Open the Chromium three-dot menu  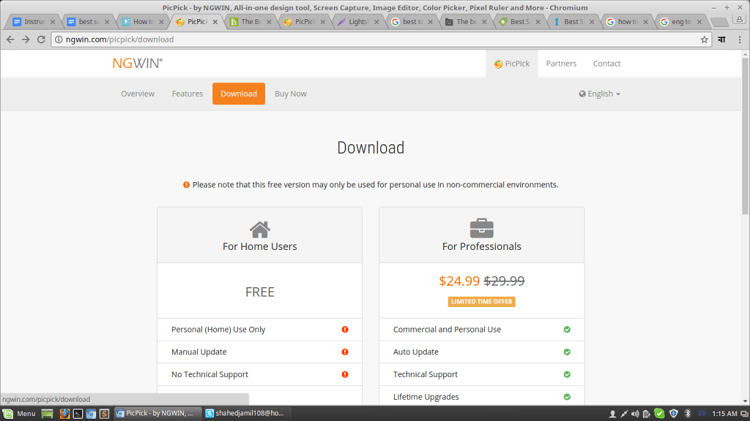point(739,40)
